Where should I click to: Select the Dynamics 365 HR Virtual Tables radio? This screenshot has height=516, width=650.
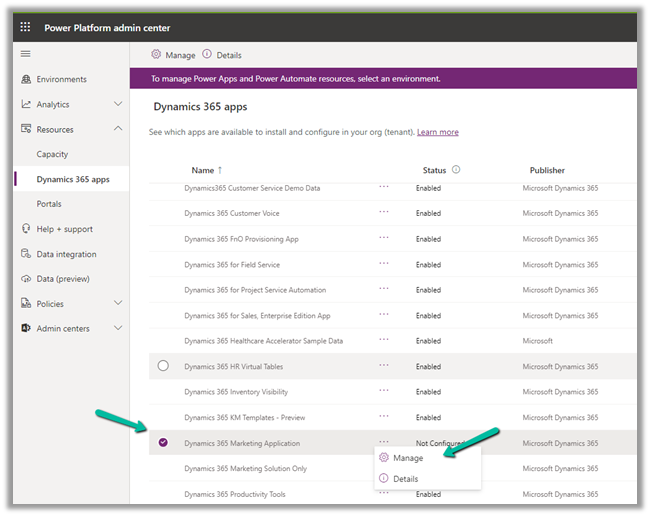click(163, 366)
